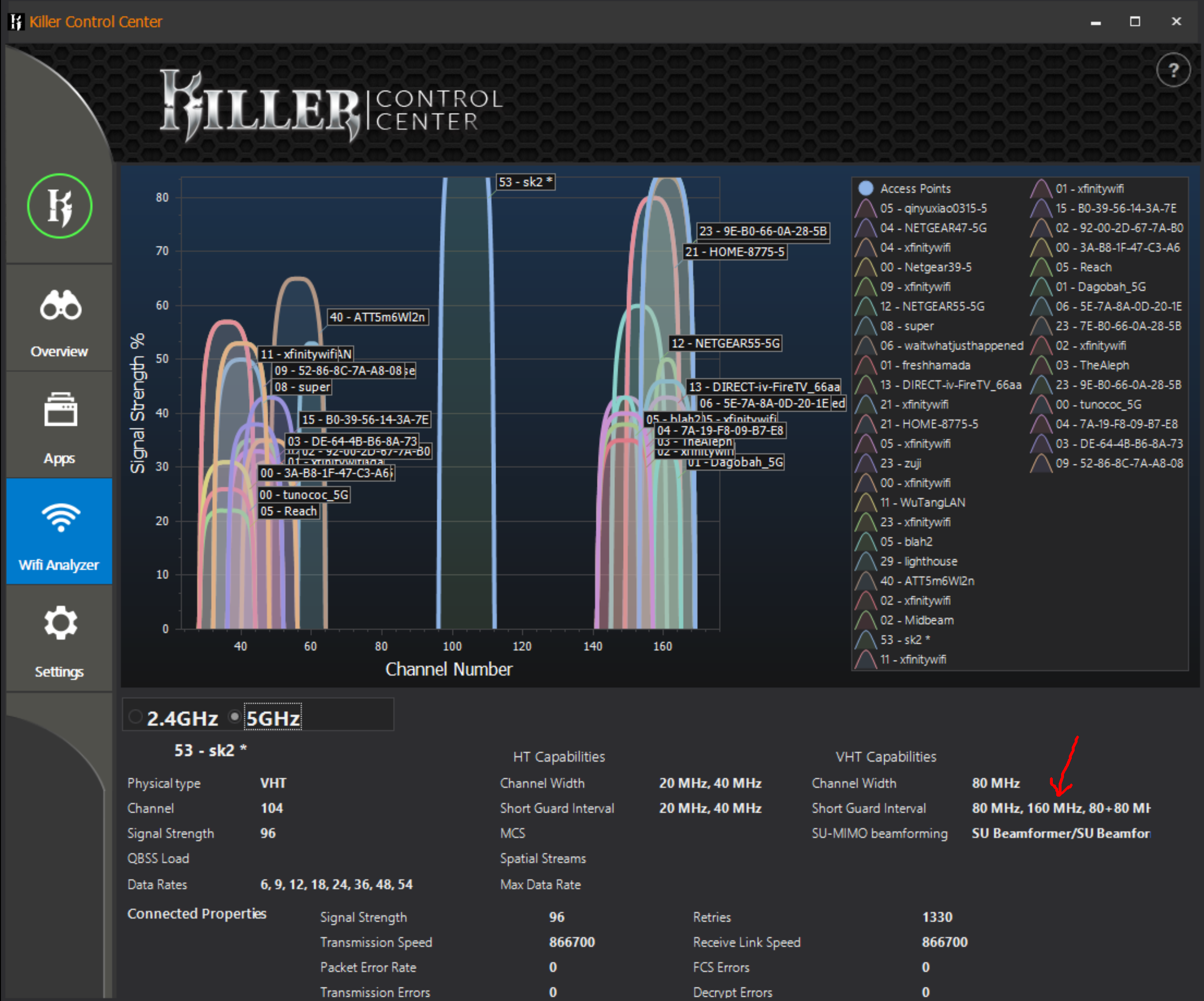
Task: Toggle the 40 - ATT5m6Wl2n legend entry
Action: pos(926,581)
